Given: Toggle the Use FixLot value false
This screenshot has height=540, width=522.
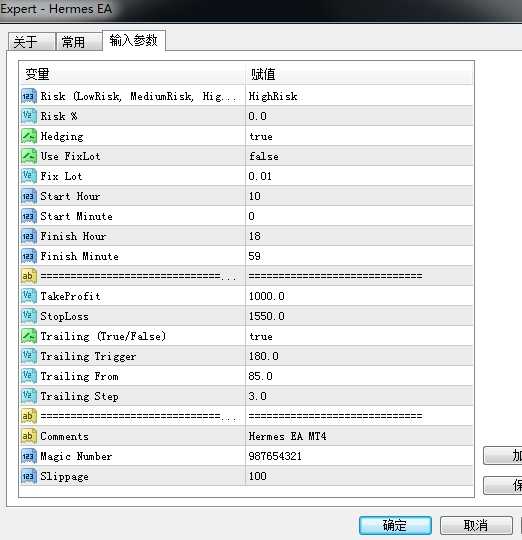Looking at the screenshot, I should click(x=359, y=156).
